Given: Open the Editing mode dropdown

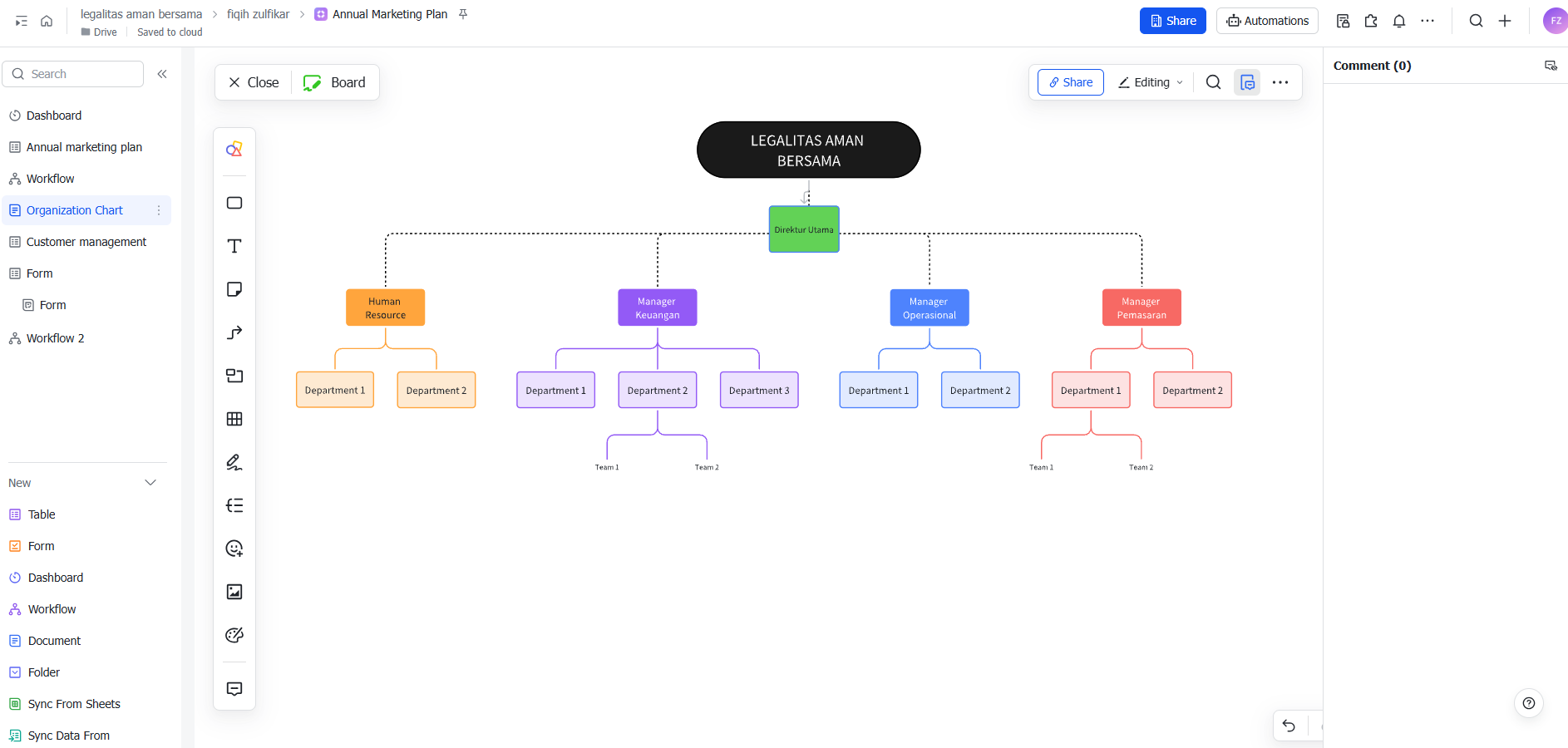Looking at the screenshot, I should (x=1151, y=82).
